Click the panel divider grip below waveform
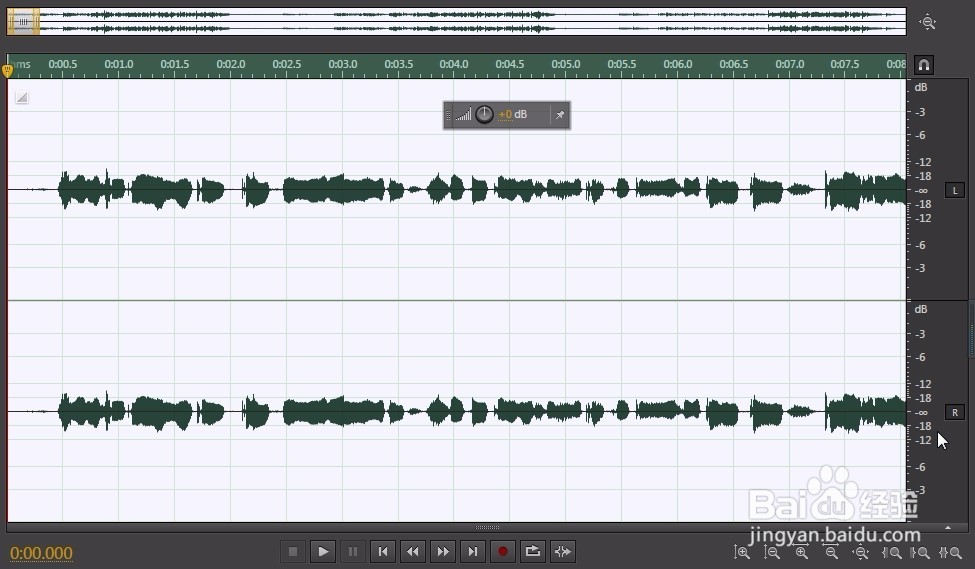This screenshot has height=569, width=975. 488,527
